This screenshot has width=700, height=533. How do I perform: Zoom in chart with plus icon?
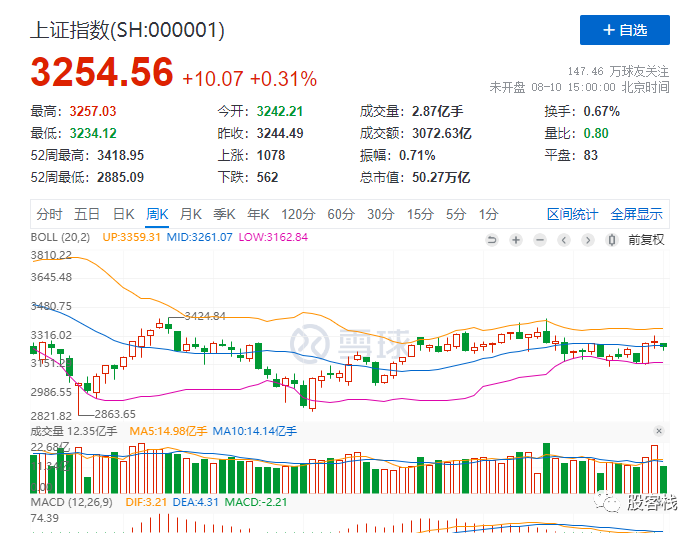tap(516, 240)
